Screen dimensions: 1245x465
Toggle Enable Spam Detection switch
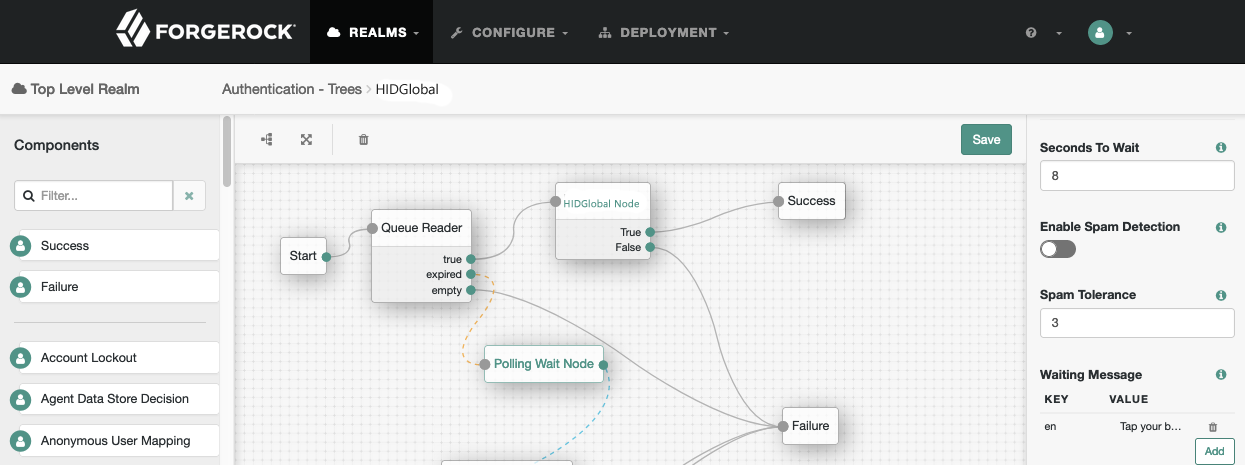tap(1058, 249)
